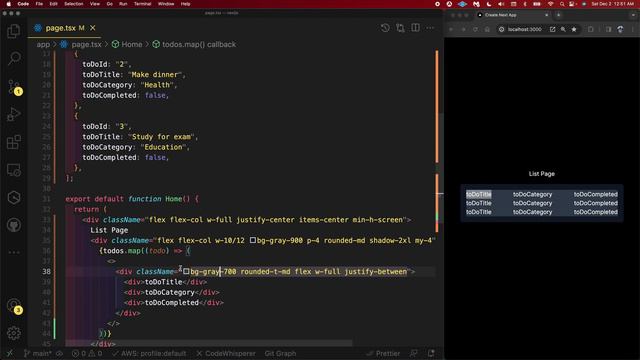
Task: Open the timeline history icon in editor toolbar
Action: (x=385, y=28)
